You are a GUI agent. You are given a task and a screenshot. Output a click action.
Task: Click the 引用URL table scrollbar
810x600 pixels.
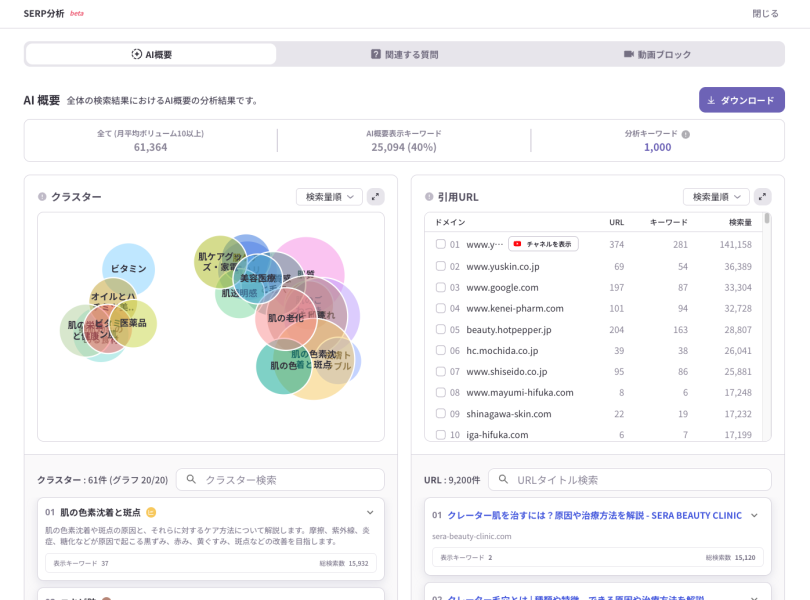pyautogui.click(x=767, y=219)
